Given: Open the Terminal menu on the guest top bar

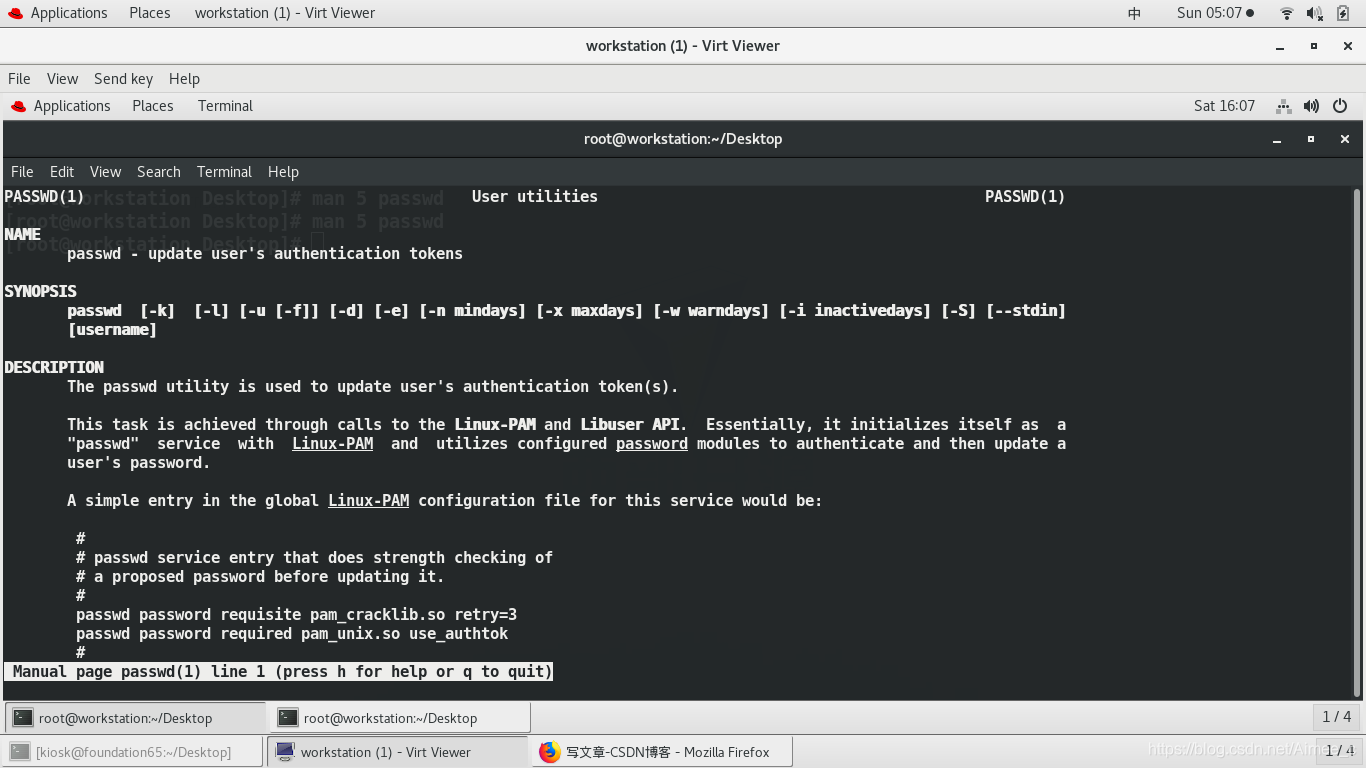Looking at the screenshot, I should tap(224, 106).
